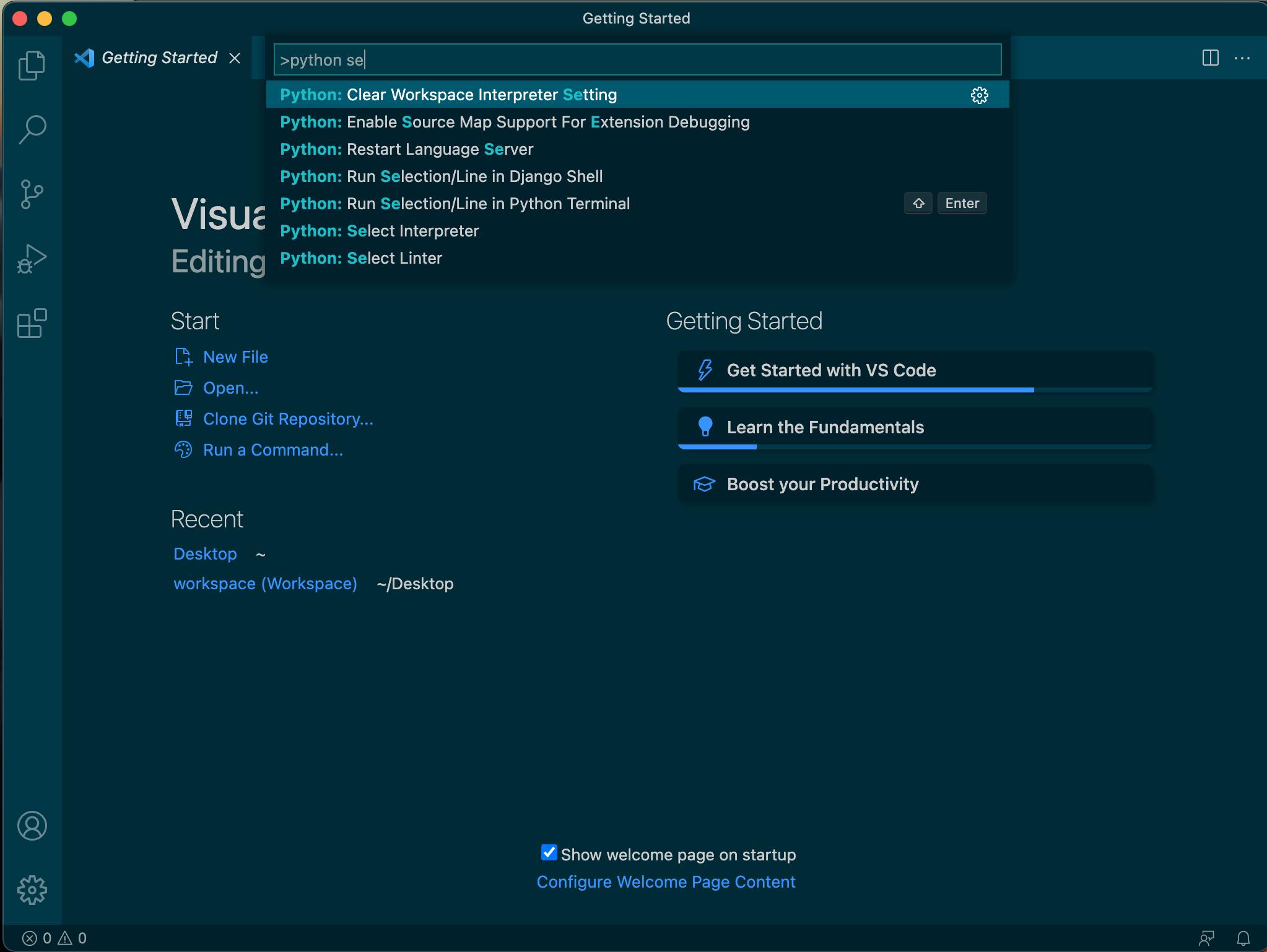
Task: Open workspace from Recent list
Action: click(265, 583)
